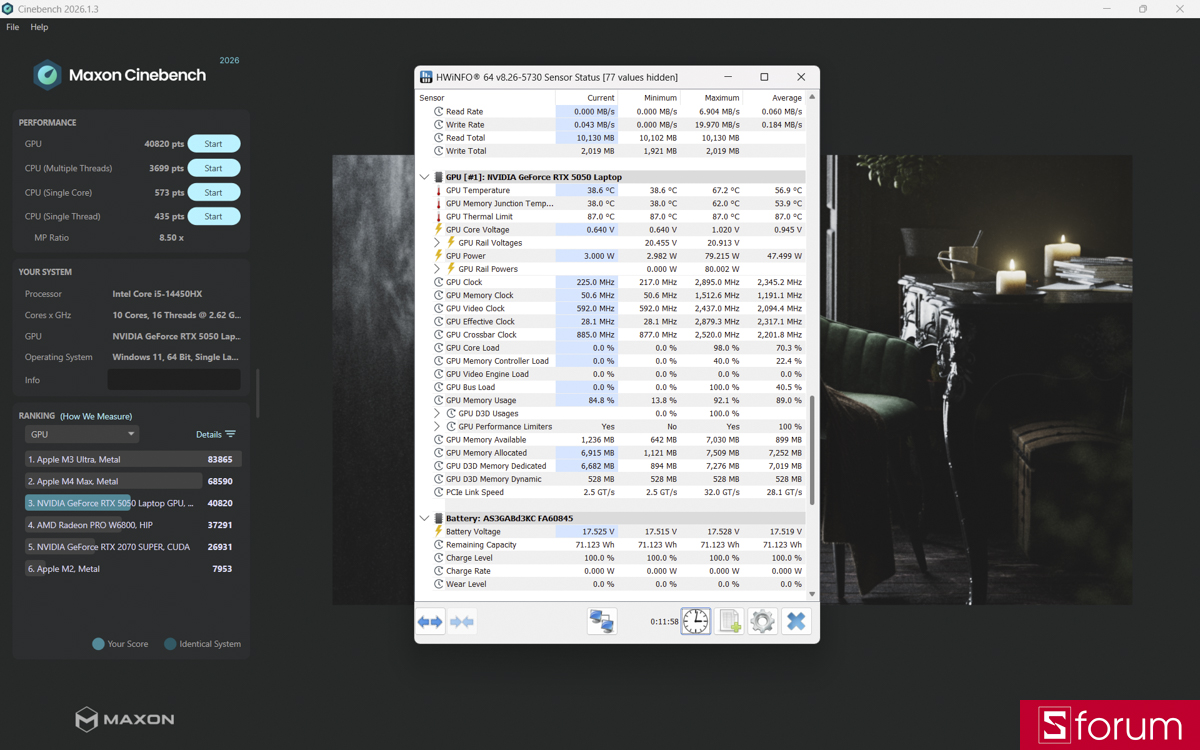1200x750 pixels.
Task: Start the CPU (Single Thread) benchmark
Action: (213, 216)
